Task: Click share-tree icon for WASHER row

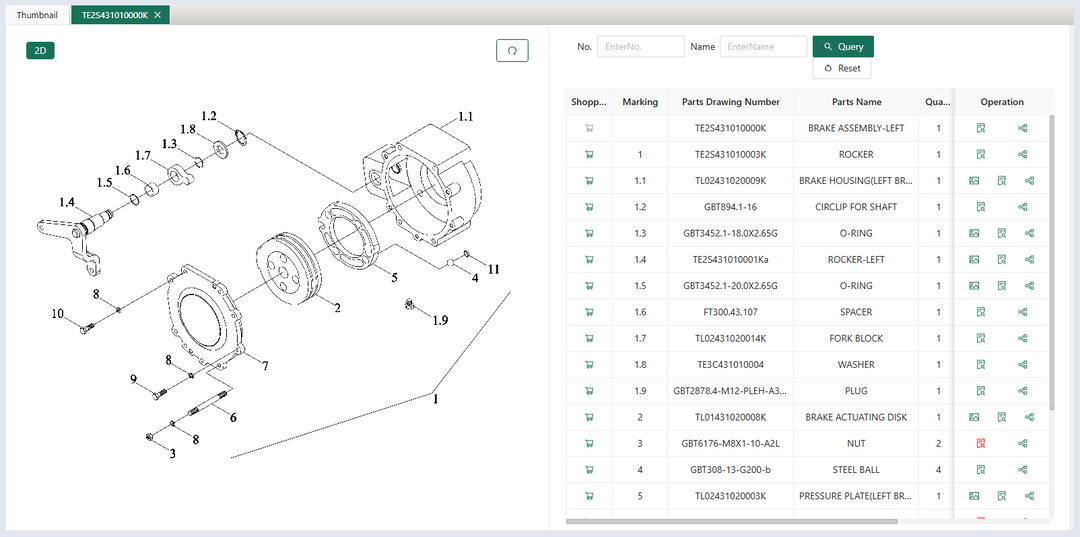Action: coord(1022,364)
